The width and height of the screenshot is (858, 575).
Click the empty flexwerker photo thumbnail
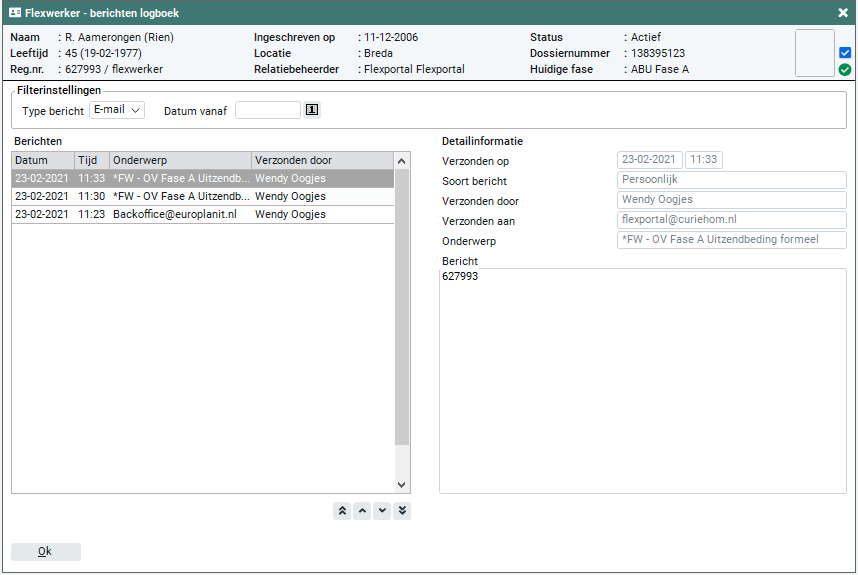(814, 53)
